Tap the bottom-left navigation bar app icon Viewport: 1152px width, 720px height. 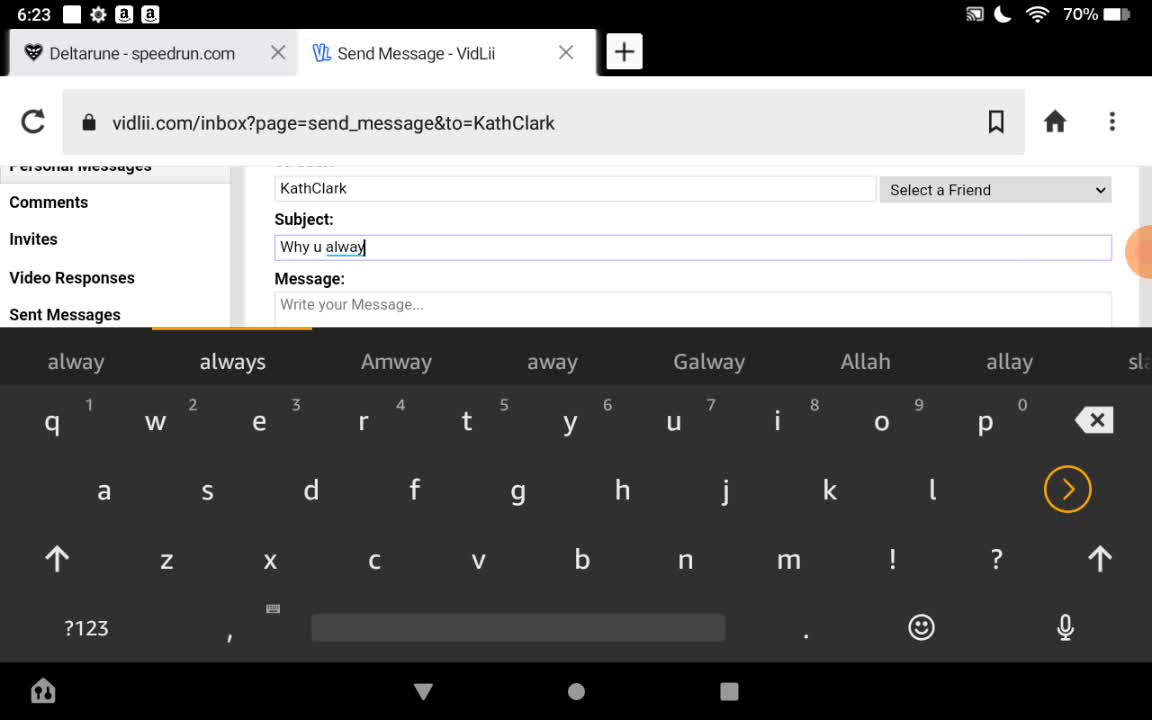(x=43, y=691)
